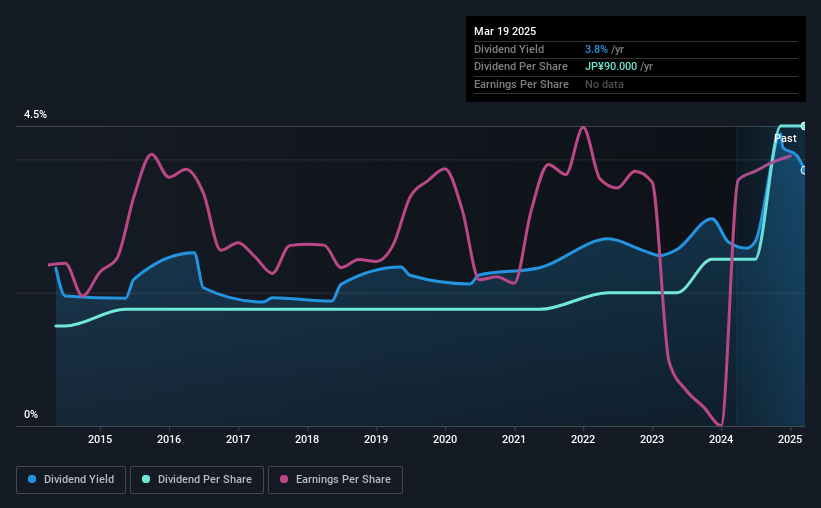Click the teal endpoint marker at chart top right
This screenshot has width=821, height=508.
click(804, 126)
